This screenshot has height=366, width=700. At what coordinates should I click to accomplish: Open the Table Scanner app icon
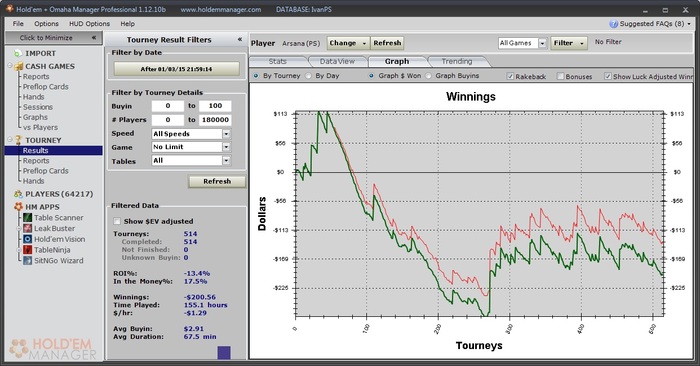pos(28,218)
